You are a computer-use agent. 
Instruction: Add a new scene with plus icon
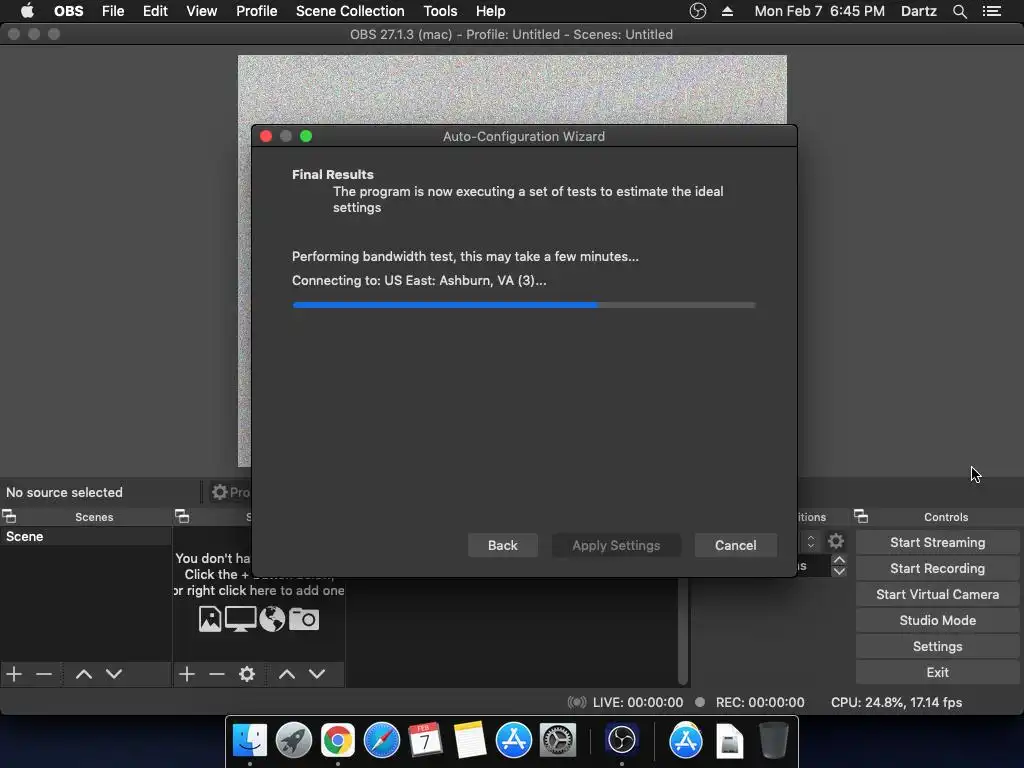14,674
